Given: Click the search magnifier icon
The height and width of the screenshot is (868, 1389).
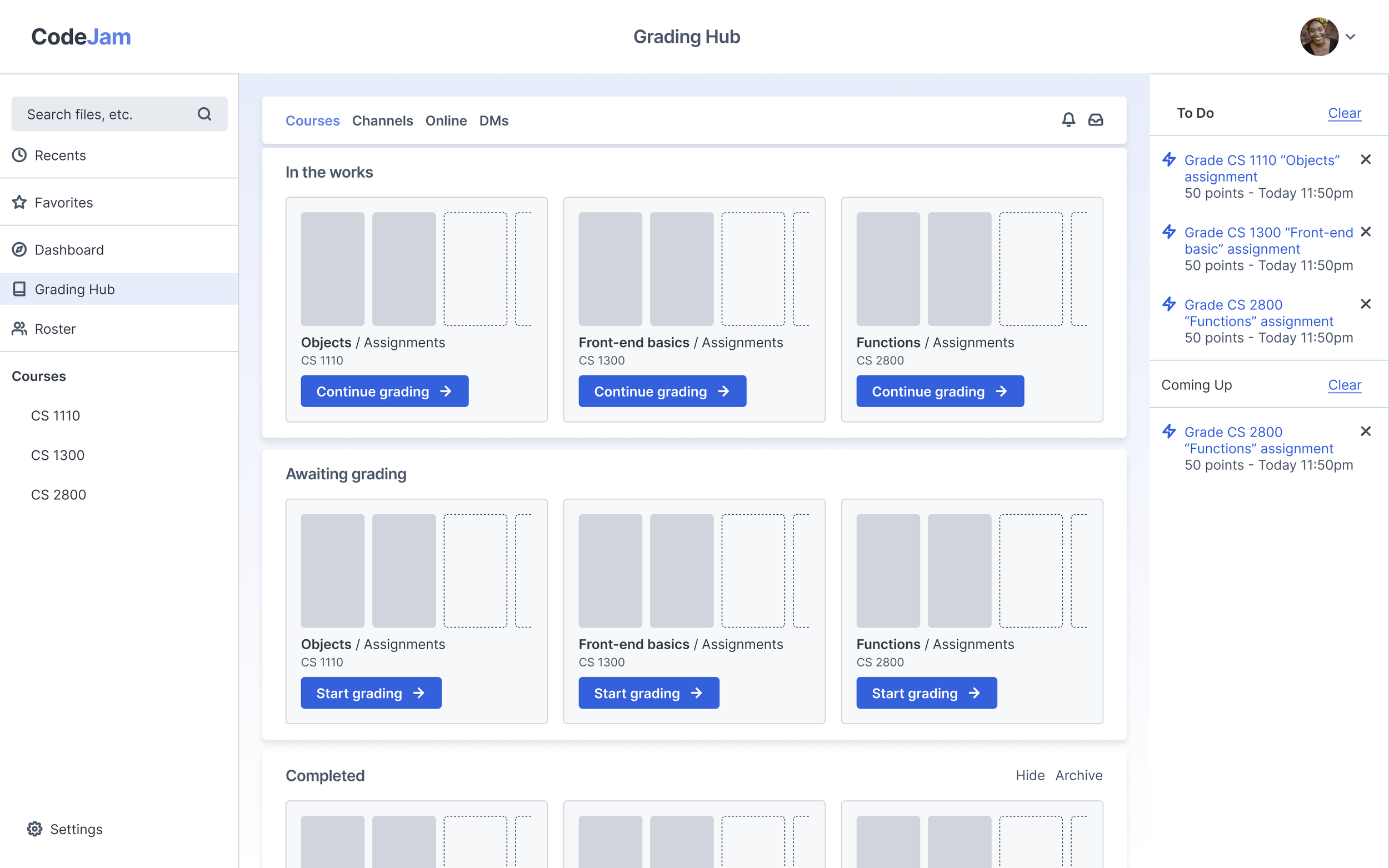Looking at the screenshot, I should (204, 114).
